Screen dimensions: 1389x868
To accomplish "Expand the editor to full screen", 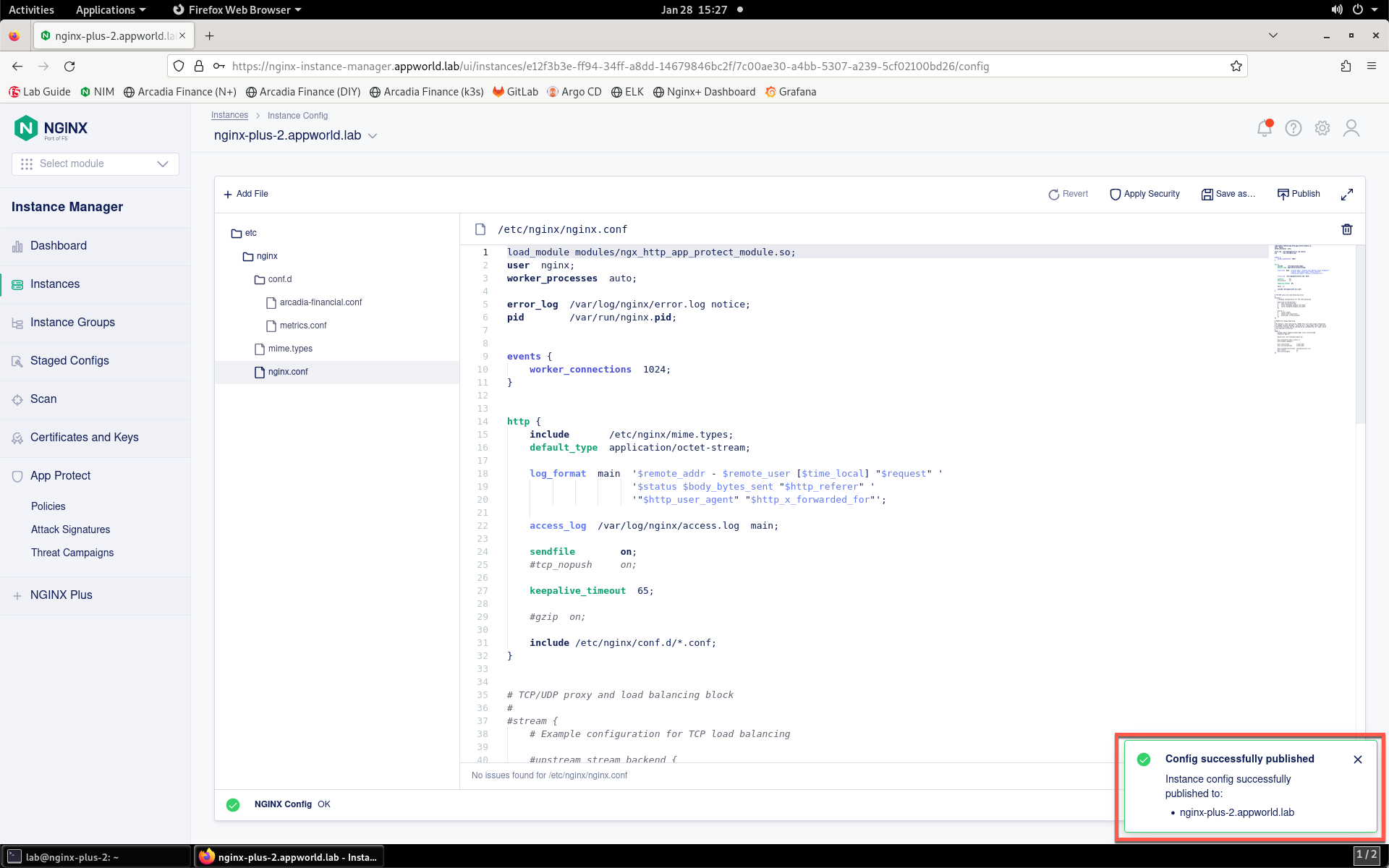I will (1346, 195).
